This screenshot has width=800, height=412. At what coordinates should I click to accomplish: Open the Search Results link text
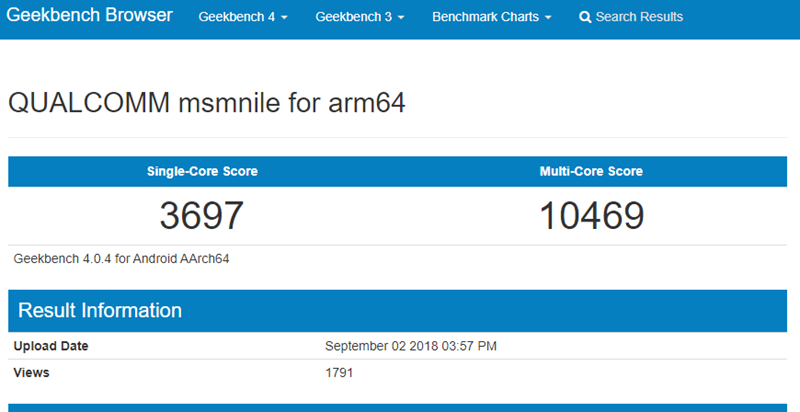[639, 17]
